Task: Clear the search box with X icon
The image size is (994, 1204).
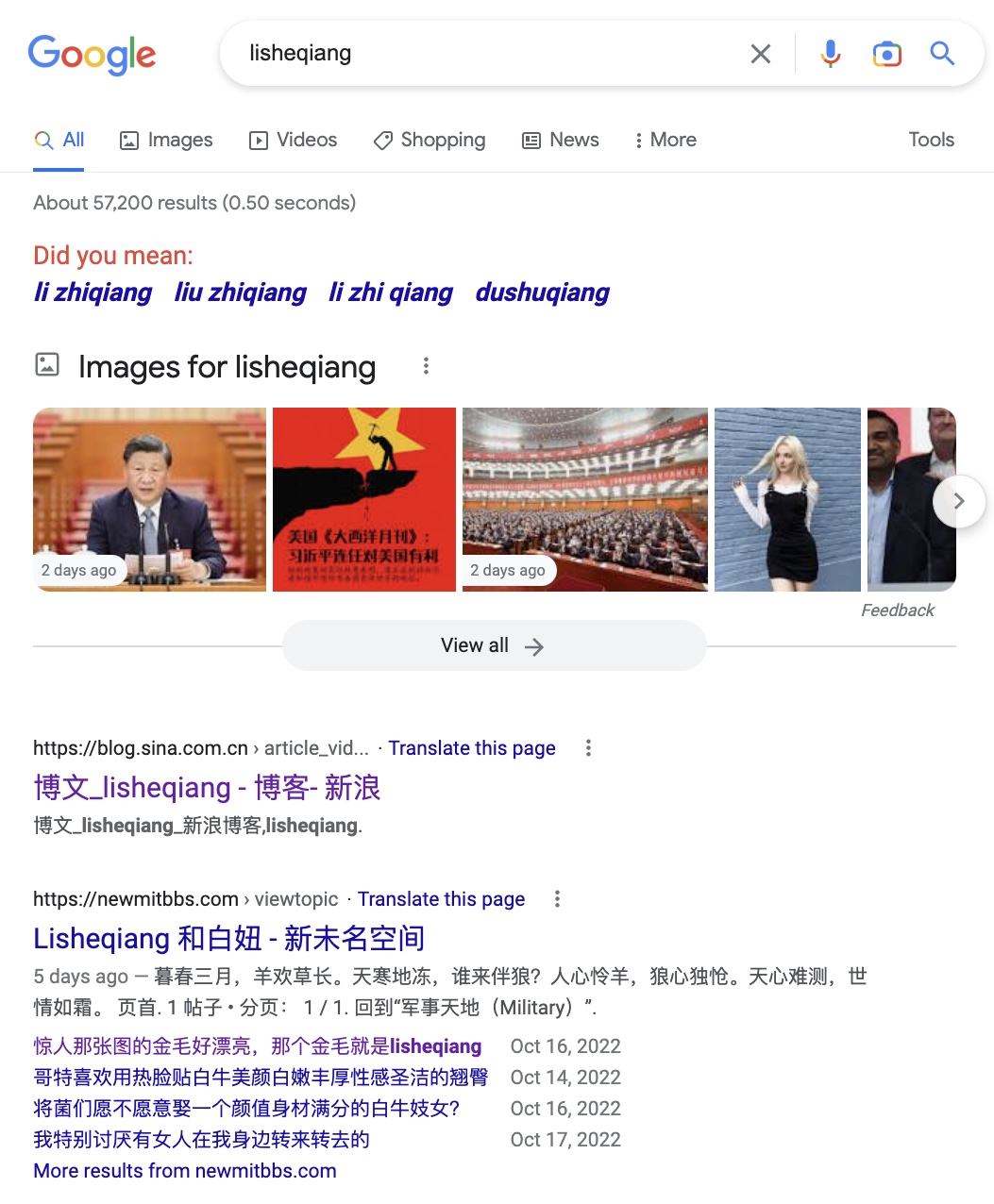Action: click(761, 54)
